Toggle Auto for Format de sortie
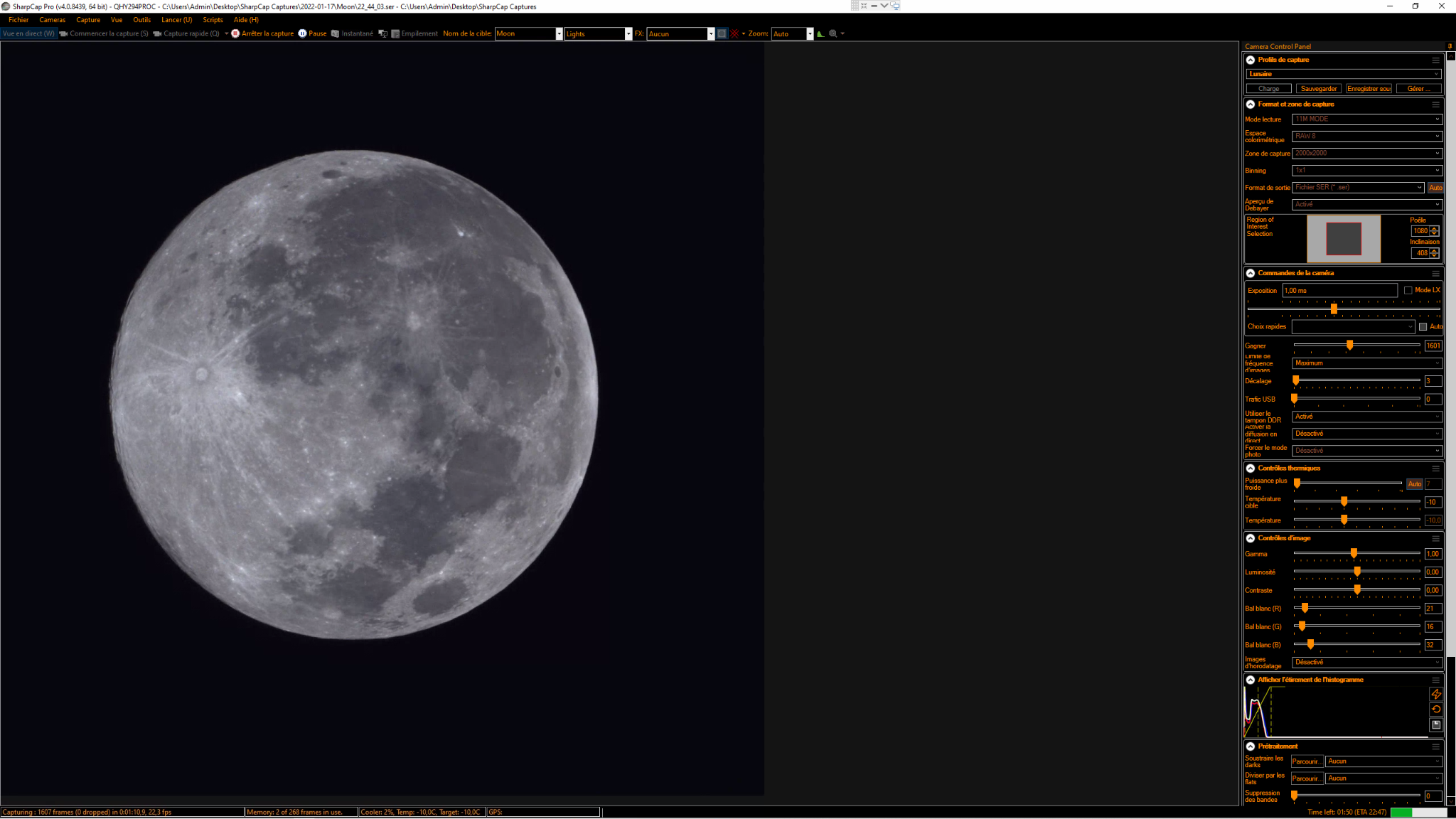Image resolution: width=1456 pixels, height=819 pixels. (1435, 188)
